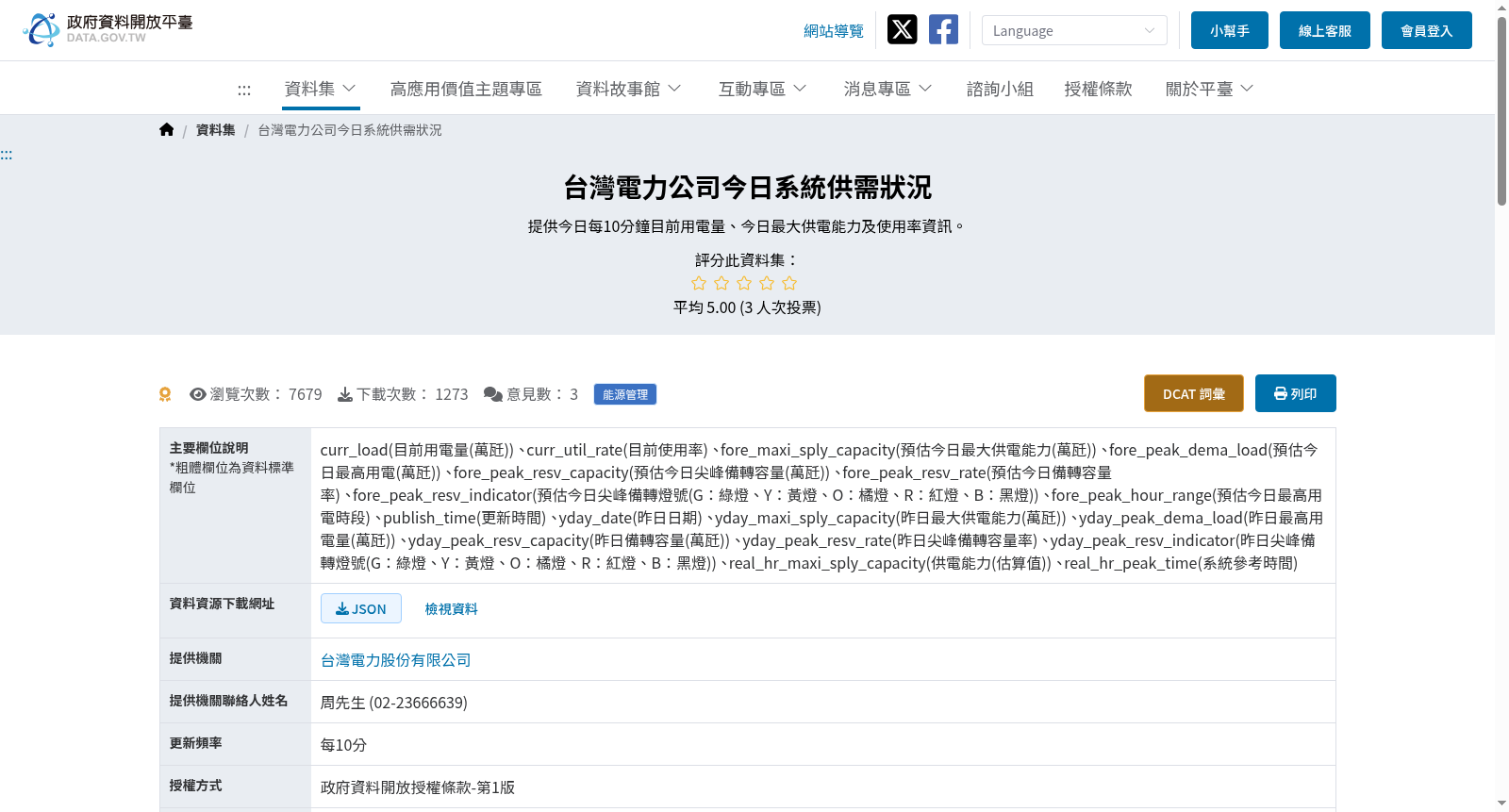Click the row label 提供機關聯絡人姓名
1509x812 pixels.
pos(229,701)
